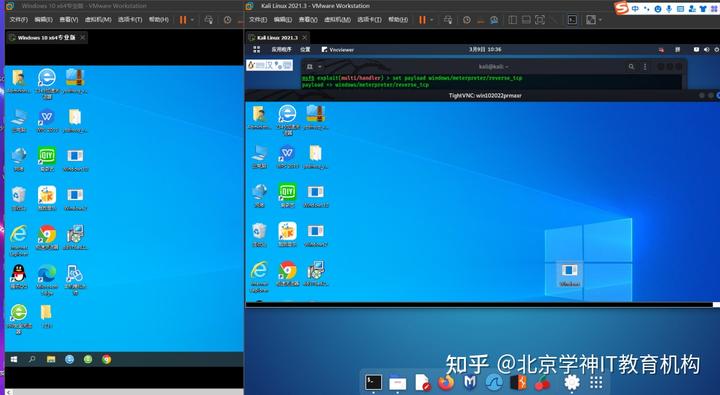The width and height of the screenshot is (720, 395).
Task: Open Chrome in Windows 10 VM taskbar
Action: pyautogui.click(x=107, y=360)
